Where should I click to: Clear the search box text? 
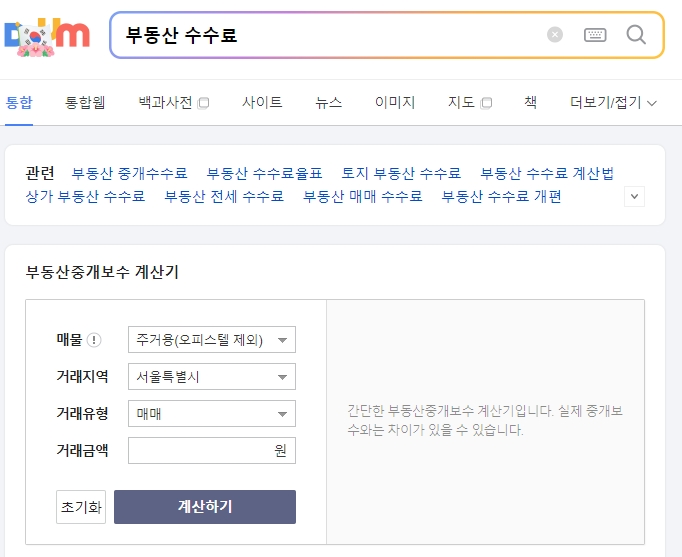pos(555,34)
